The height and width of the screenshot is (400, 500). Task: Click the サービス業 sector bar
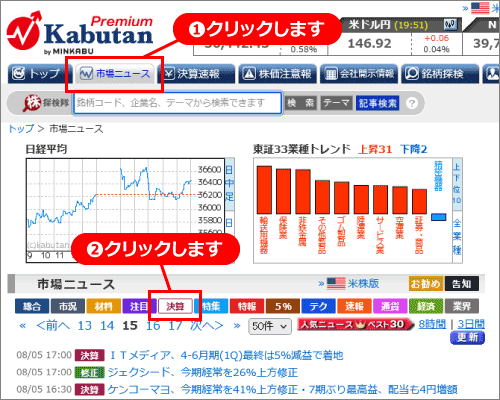(x=380, y=200)
